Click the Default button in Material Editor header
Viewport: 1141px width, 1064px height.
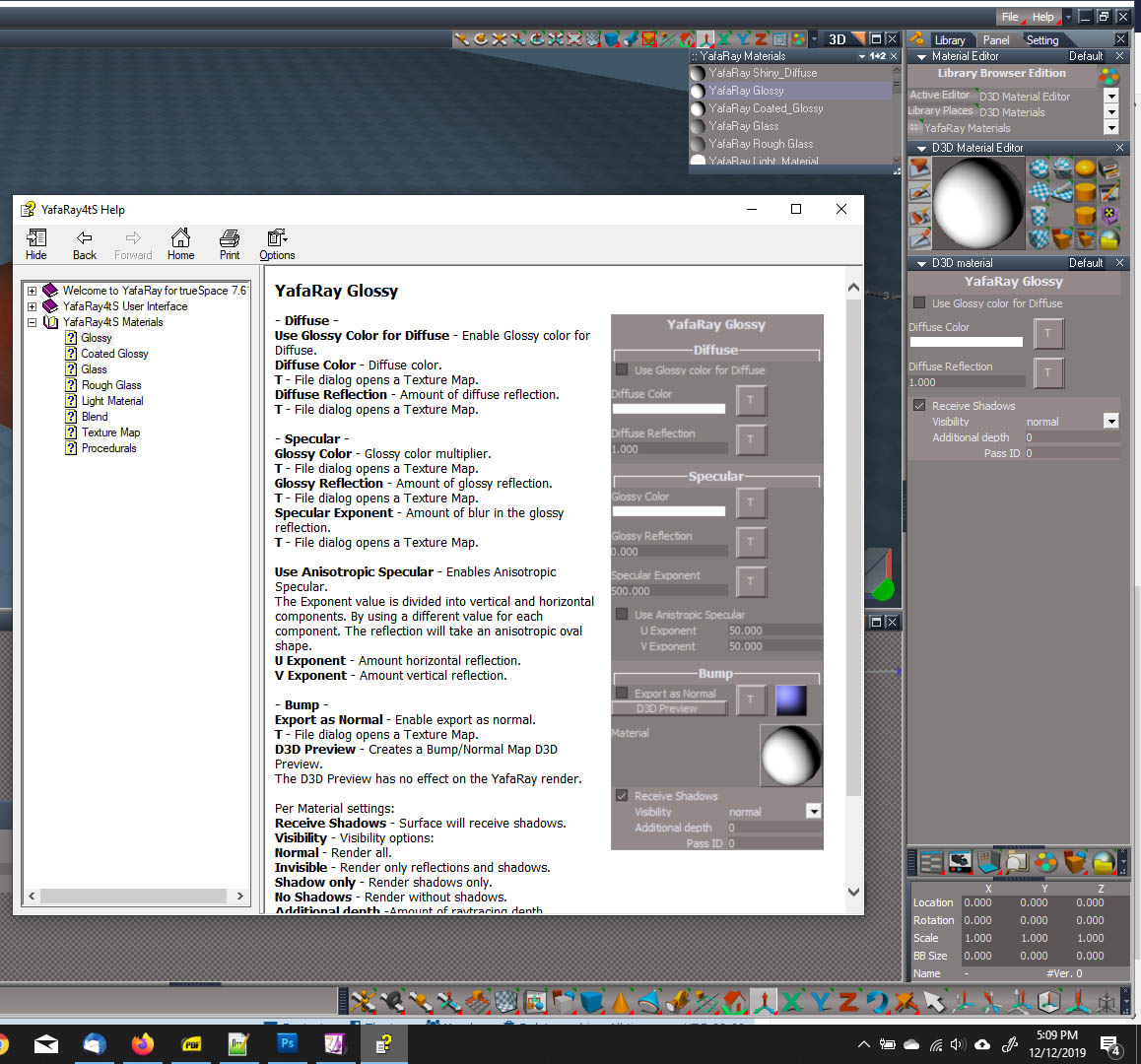[1086, 56]
